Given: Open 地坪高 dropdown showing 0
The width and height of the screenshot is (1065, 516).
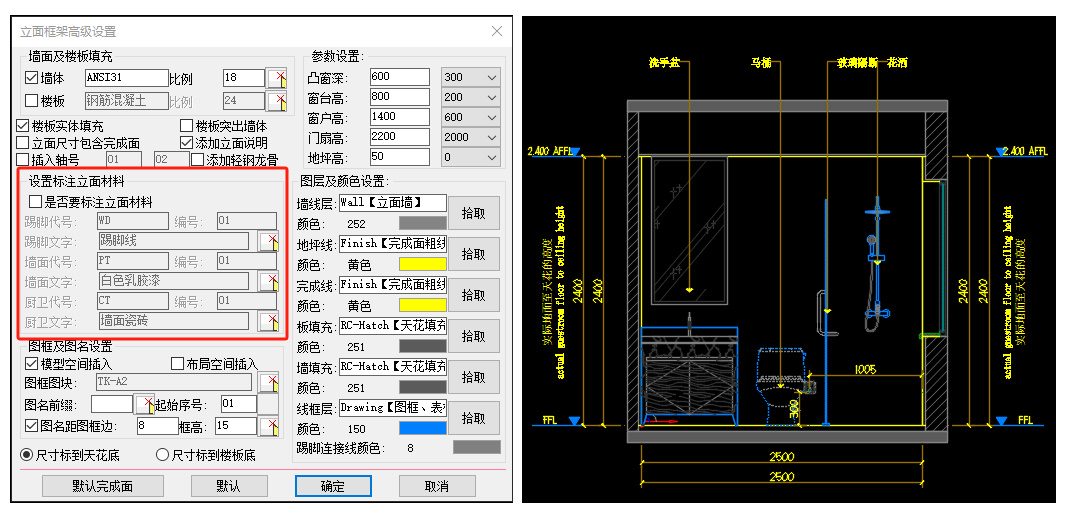Looking at the screenshot, I should 471,157.
